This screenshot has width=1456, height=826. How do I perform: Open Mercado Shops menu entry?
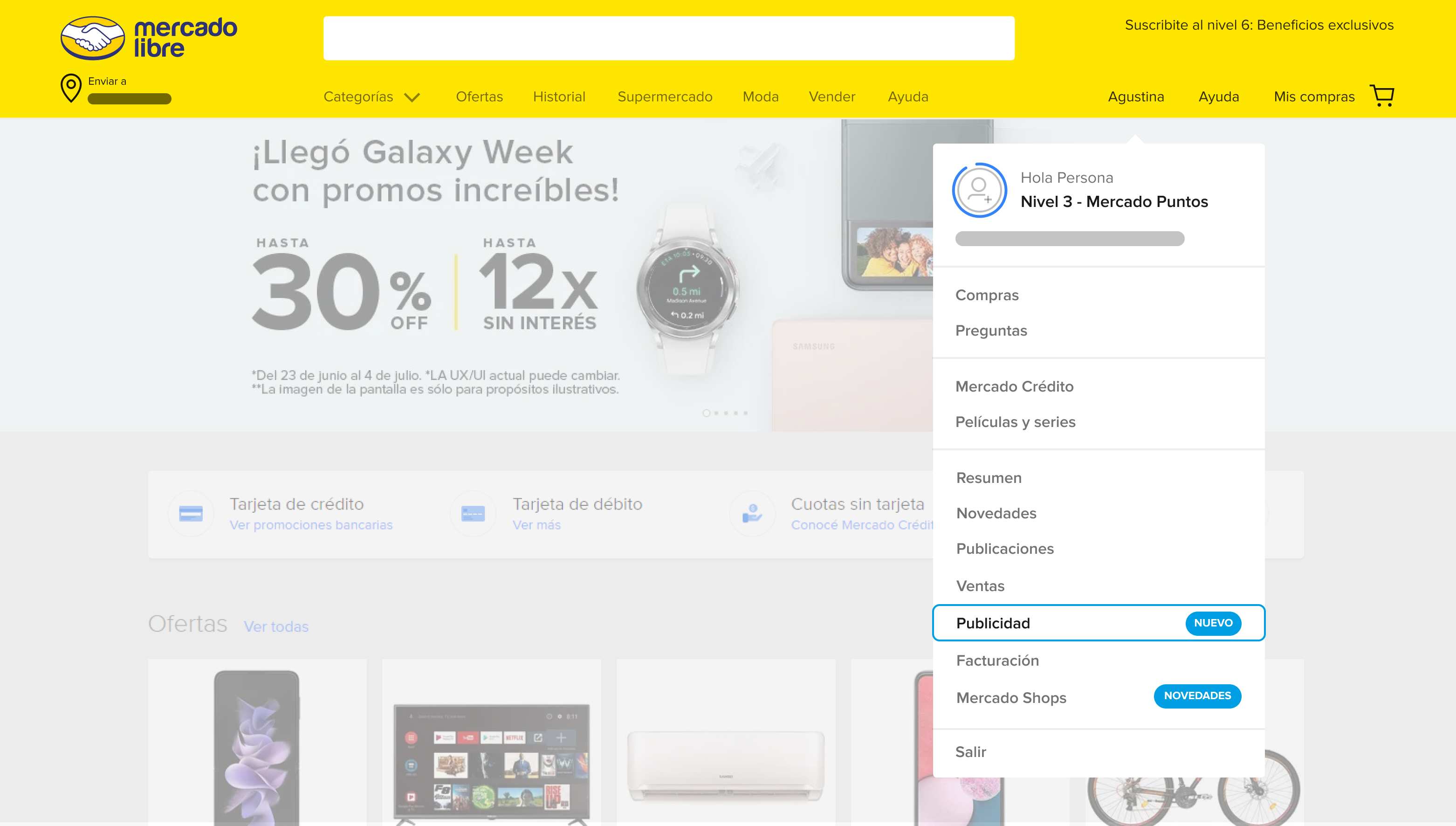(x=1011, y=698)
